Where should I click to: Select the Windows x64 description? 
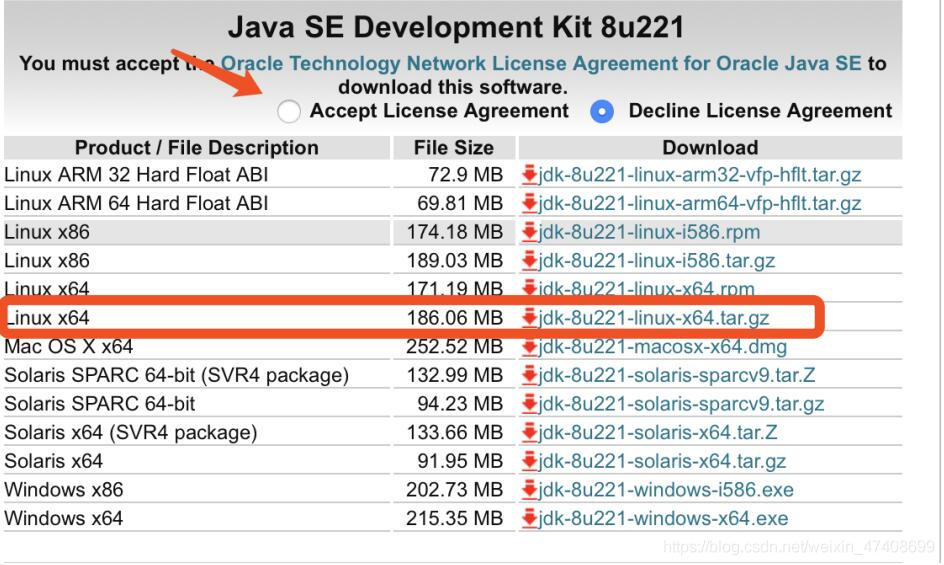coord(64,519)
